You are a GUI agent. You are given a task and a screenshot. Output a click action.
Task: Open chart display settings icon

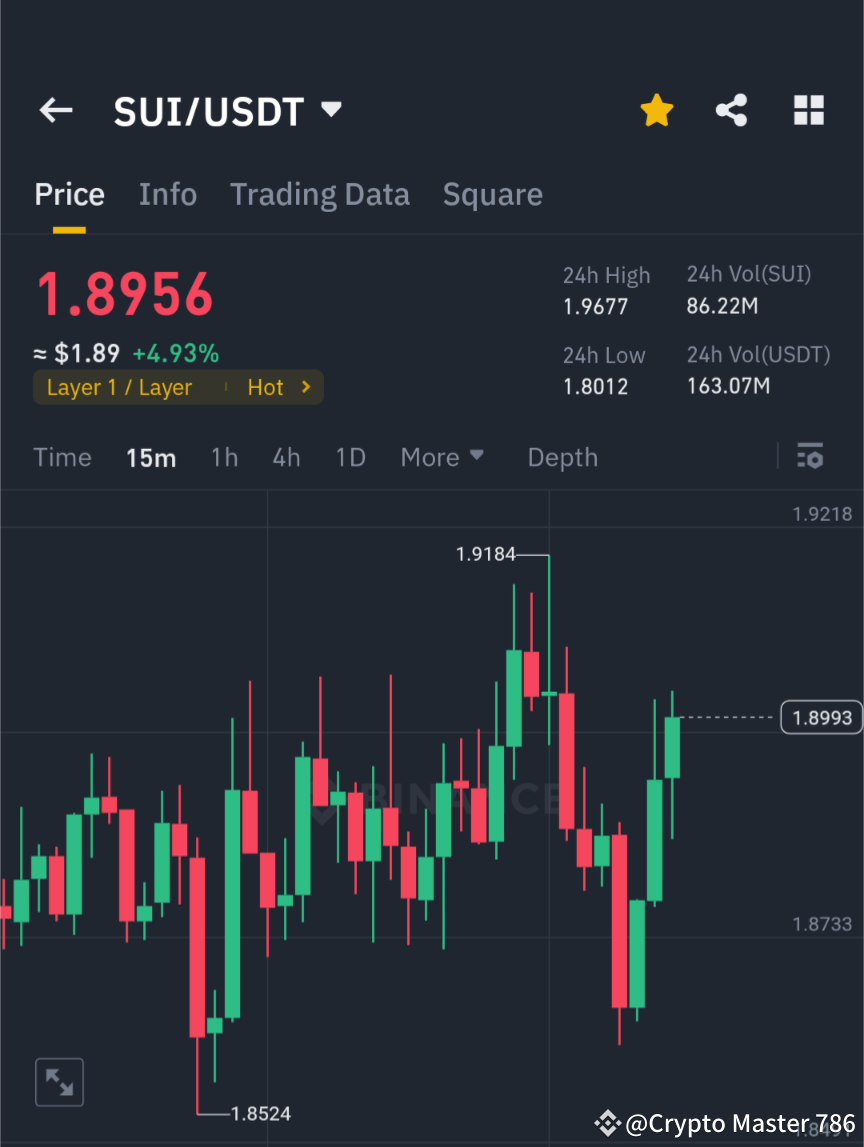(810, 456)
